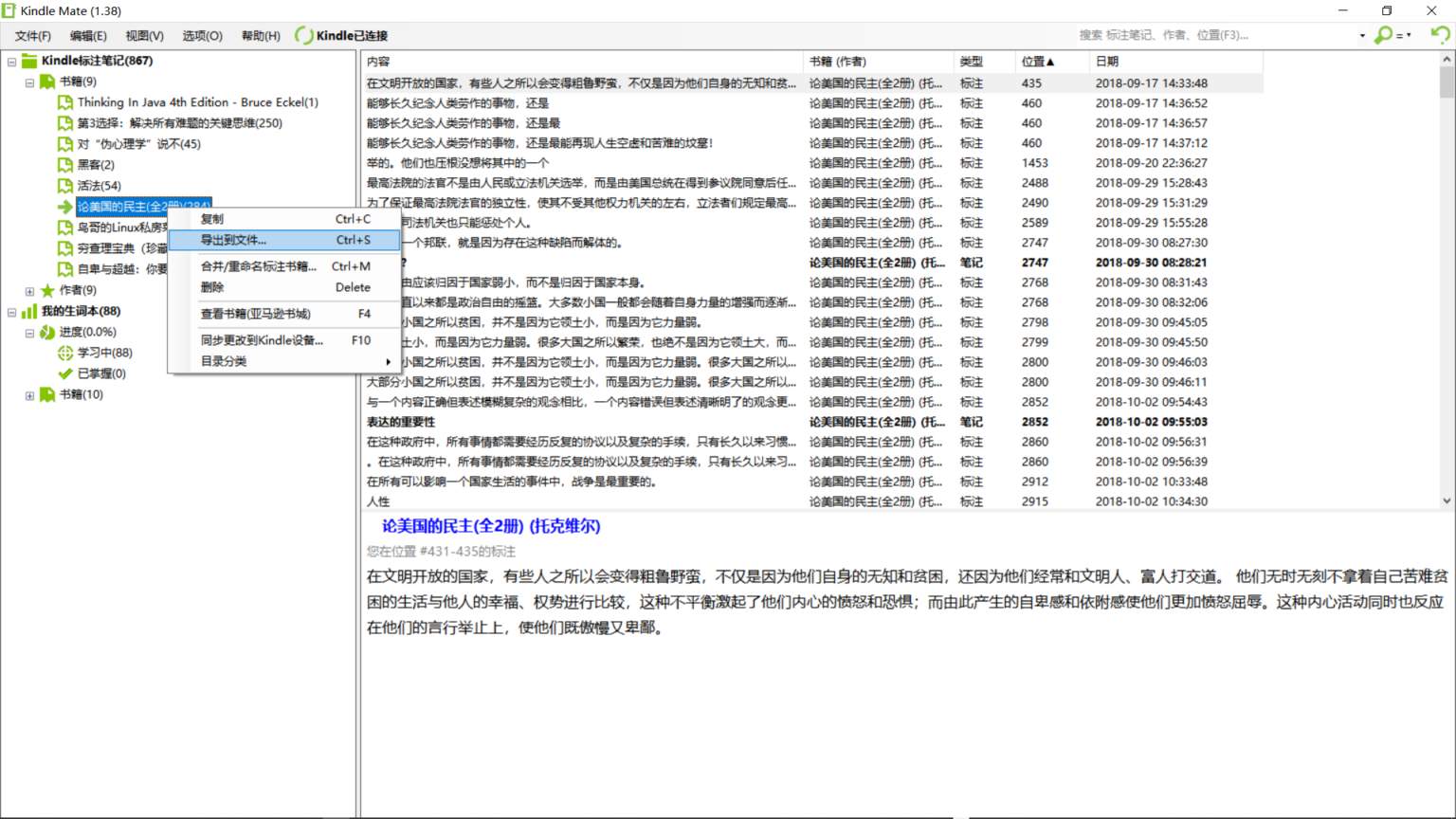Screen dimensions: 1456x819
Task: Click the pie icon beside 进度(0.0%)
Action: (x=47, y=332)
